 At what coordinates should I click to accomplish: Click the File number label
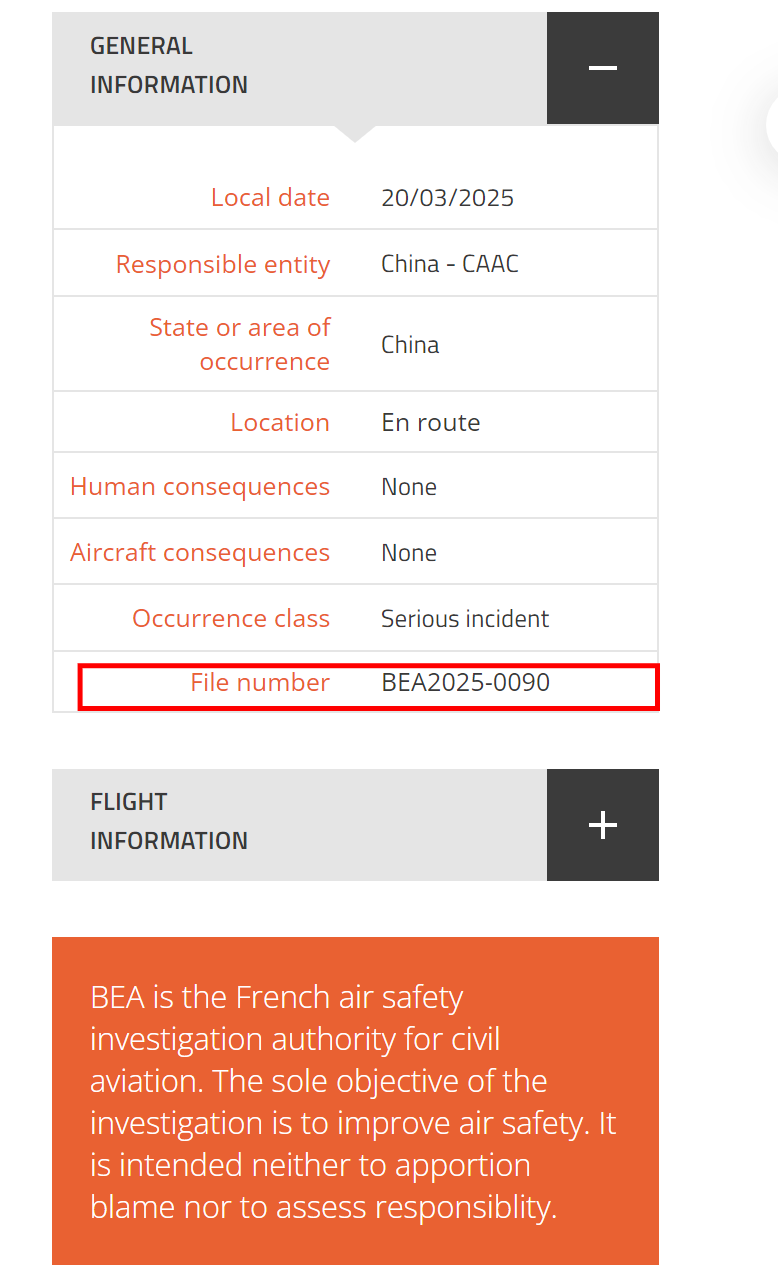[260, 683]
